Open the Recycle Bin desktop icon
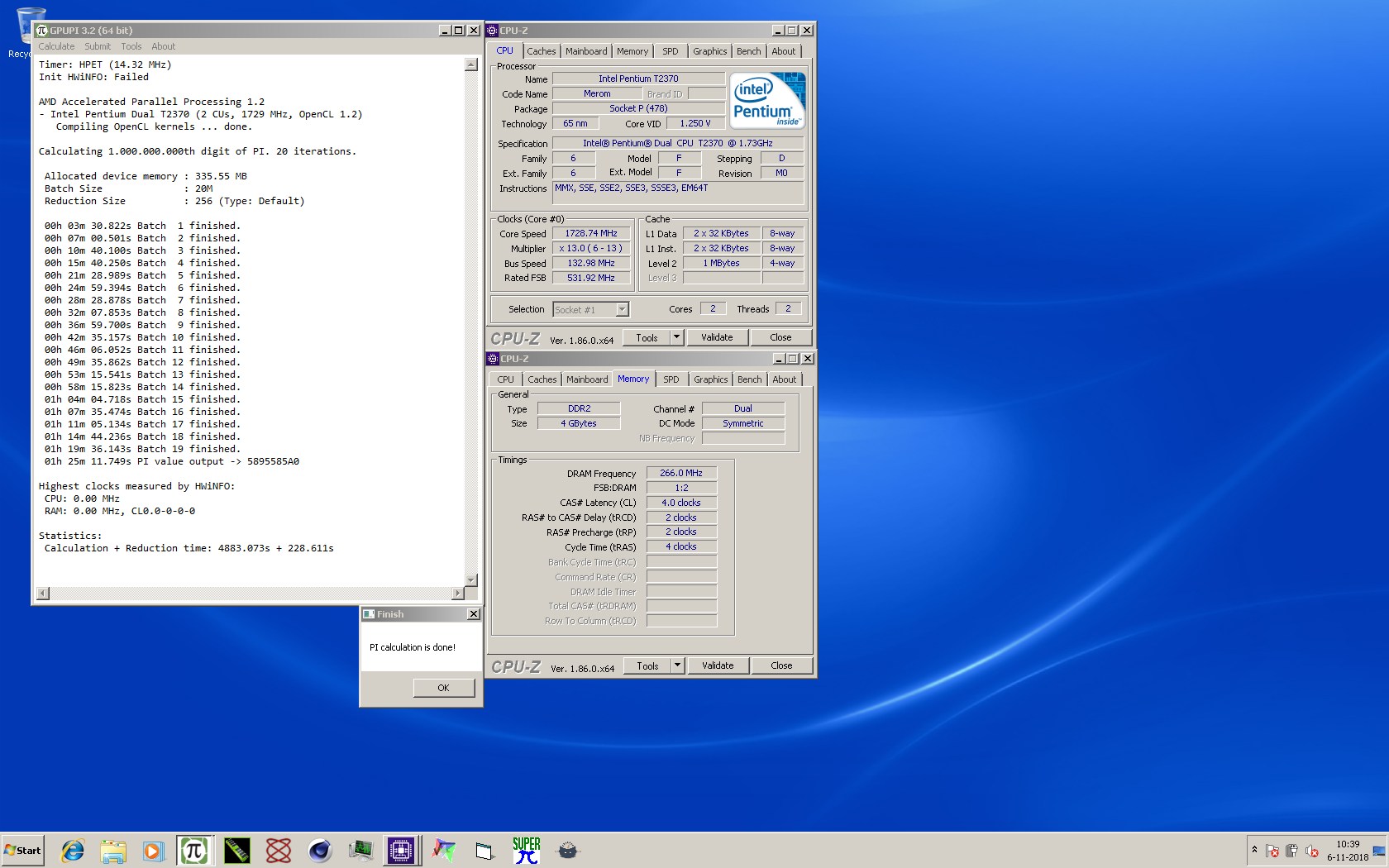 pos(31,33)
